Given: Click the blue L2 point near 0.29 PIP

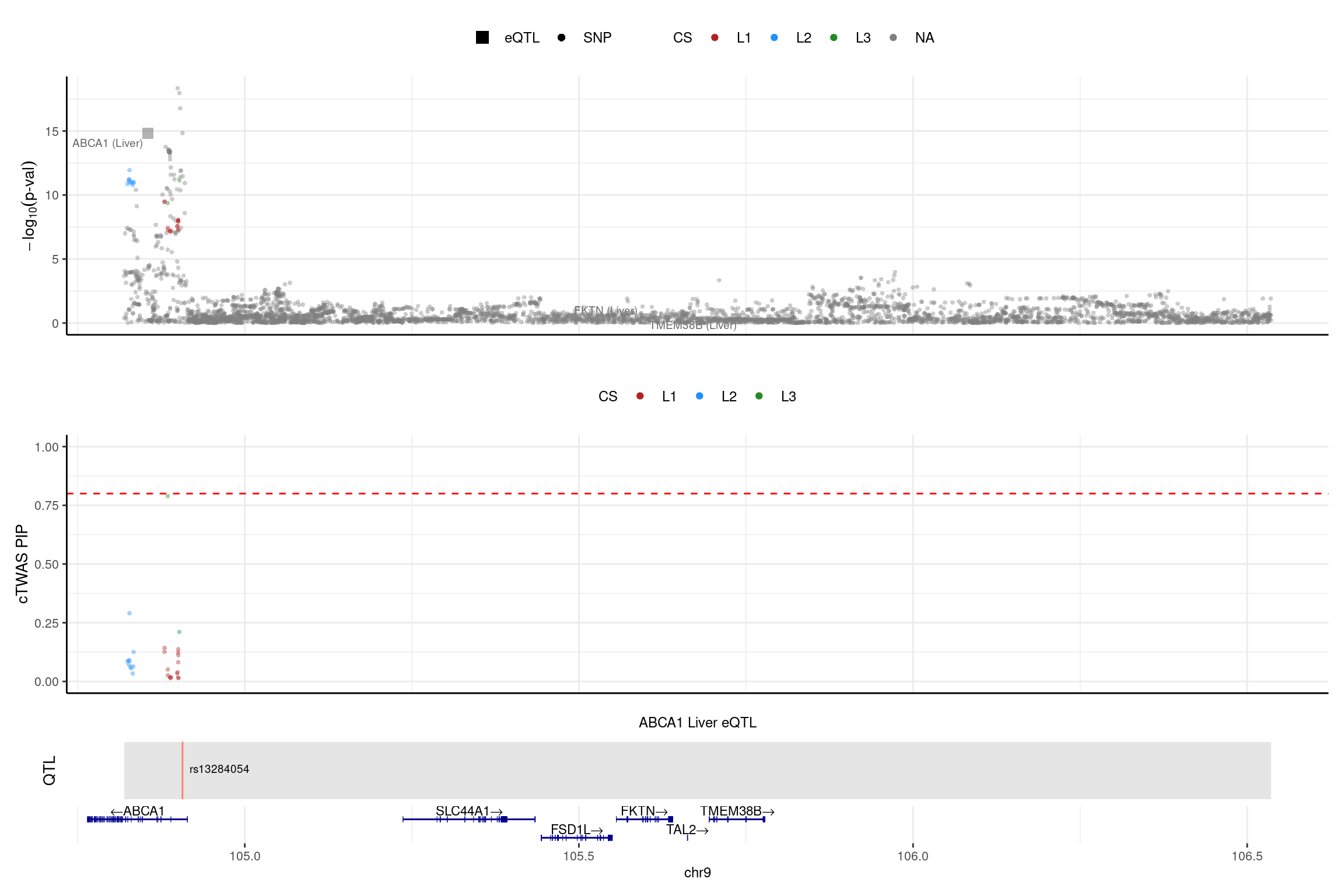Looking at the screenshot, I should click(129, 613).
